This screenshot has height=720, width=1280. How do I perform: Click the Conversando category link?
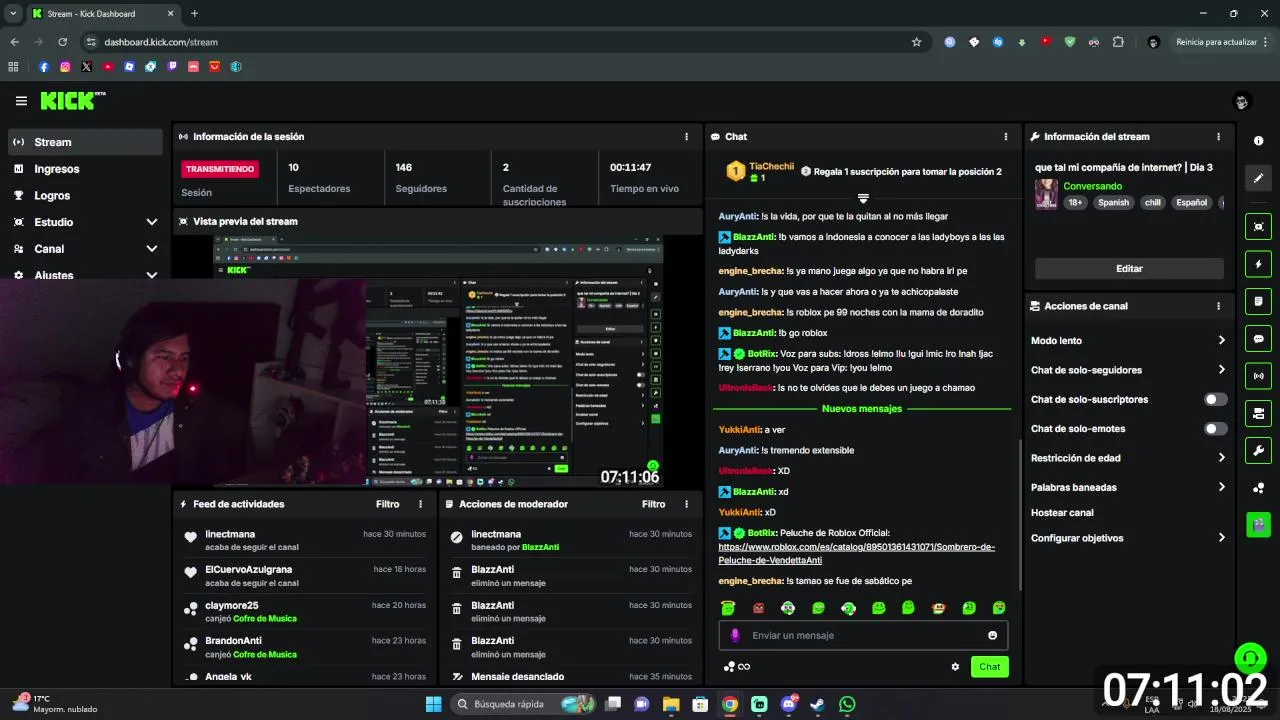[x=1092, y=186]
